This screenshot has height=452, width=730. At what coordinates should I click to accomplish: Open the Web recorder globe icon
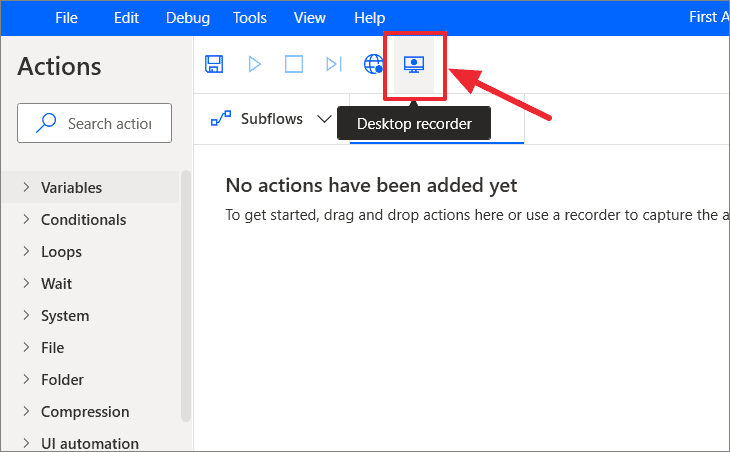coord(373,64)
